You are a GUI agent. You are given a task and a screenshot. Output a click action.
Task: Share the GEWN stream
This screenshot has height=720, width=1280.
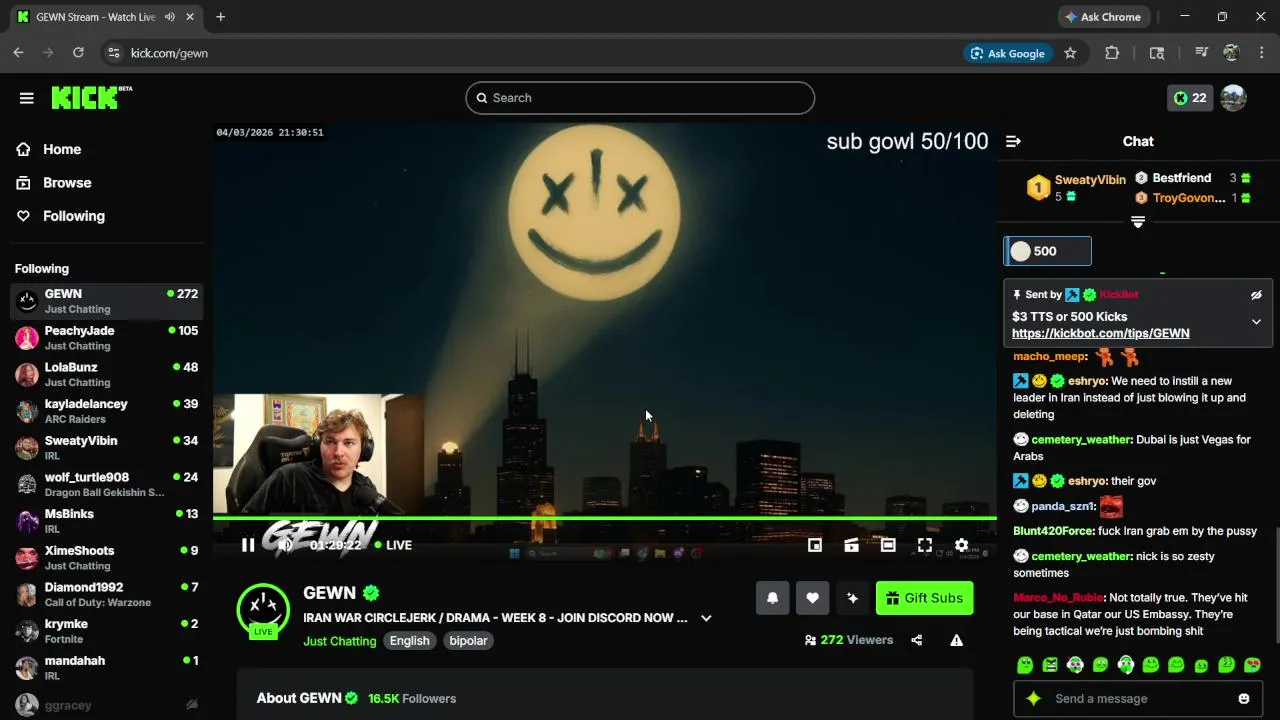coord(917,640)
